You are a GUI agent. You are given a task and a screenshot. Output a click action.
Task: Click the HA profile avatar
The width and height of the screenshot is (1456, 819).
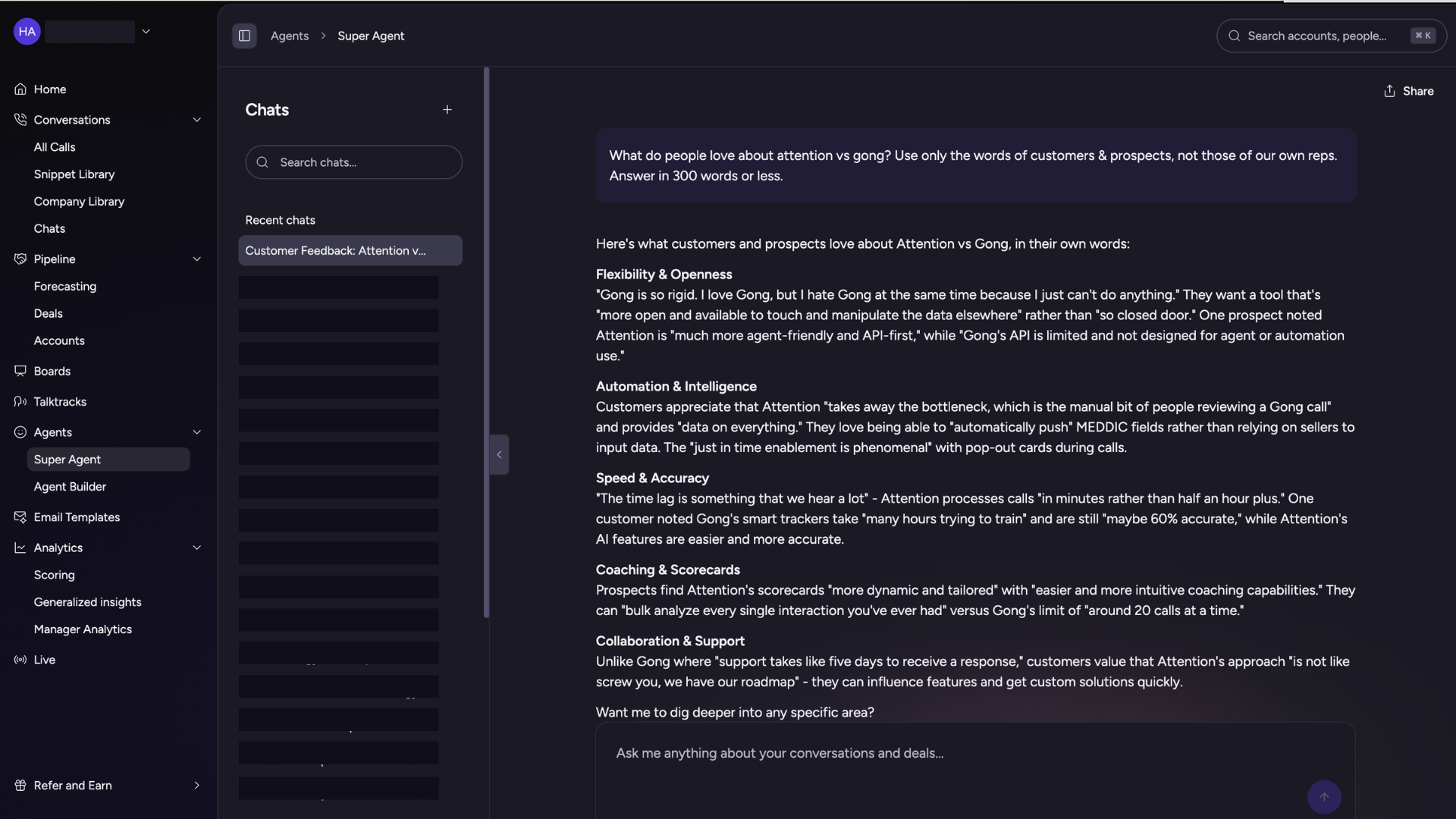pos(27,32)
